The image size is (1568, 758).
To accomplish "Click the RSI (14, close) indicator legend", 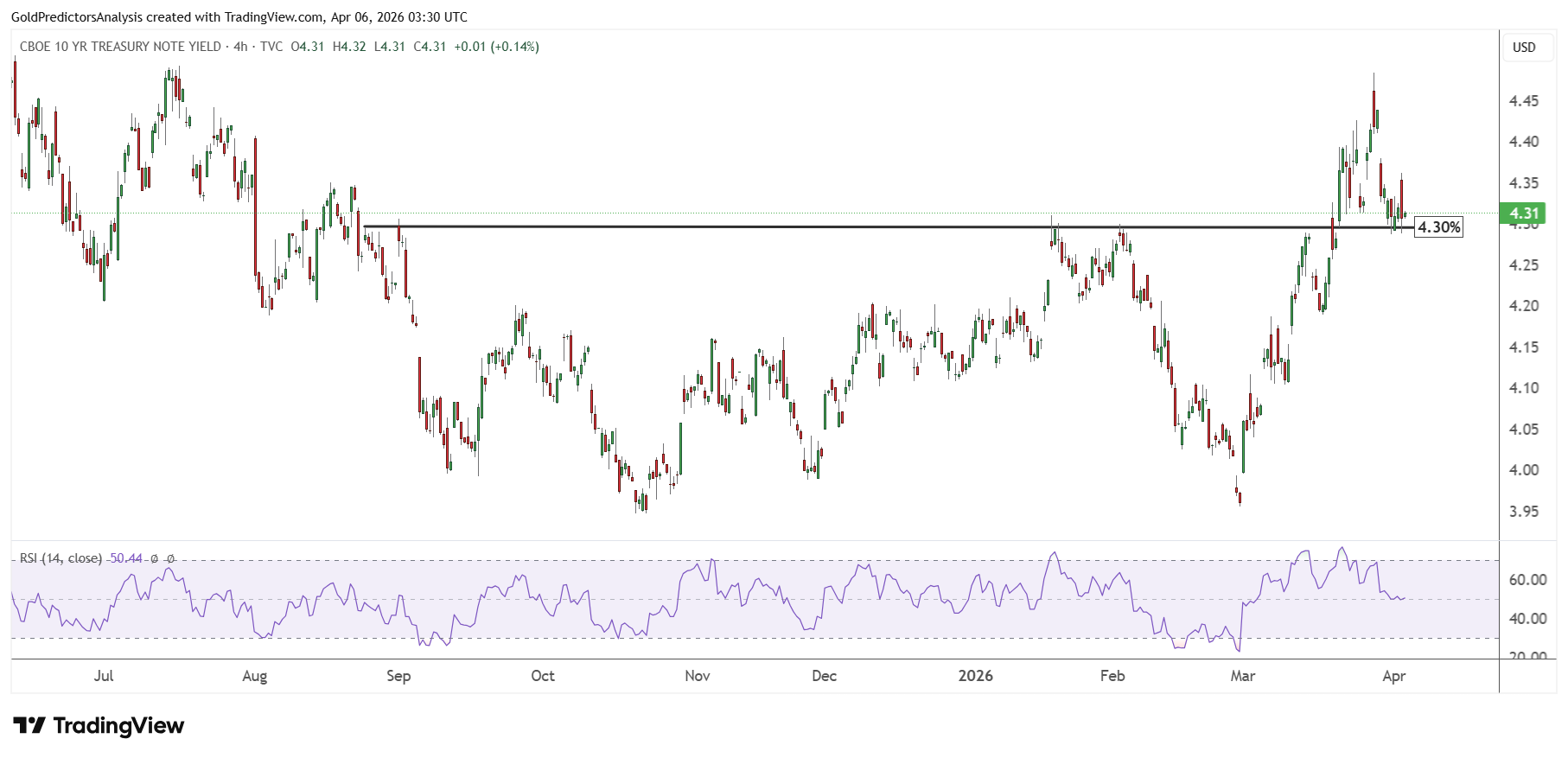I will [61, 558].
